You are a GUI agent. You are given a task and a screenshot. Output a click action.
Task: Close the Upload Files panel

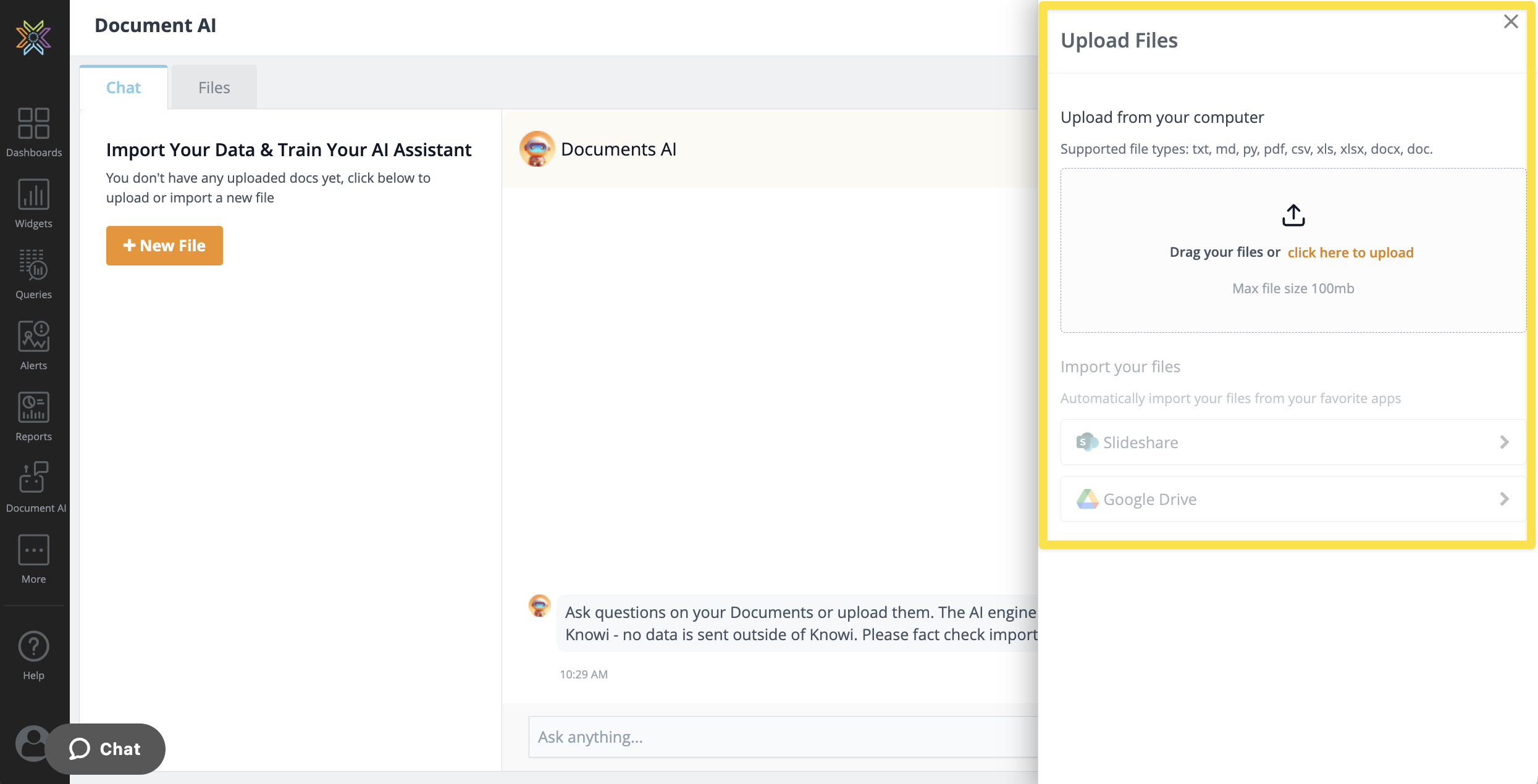(1511, 21)
